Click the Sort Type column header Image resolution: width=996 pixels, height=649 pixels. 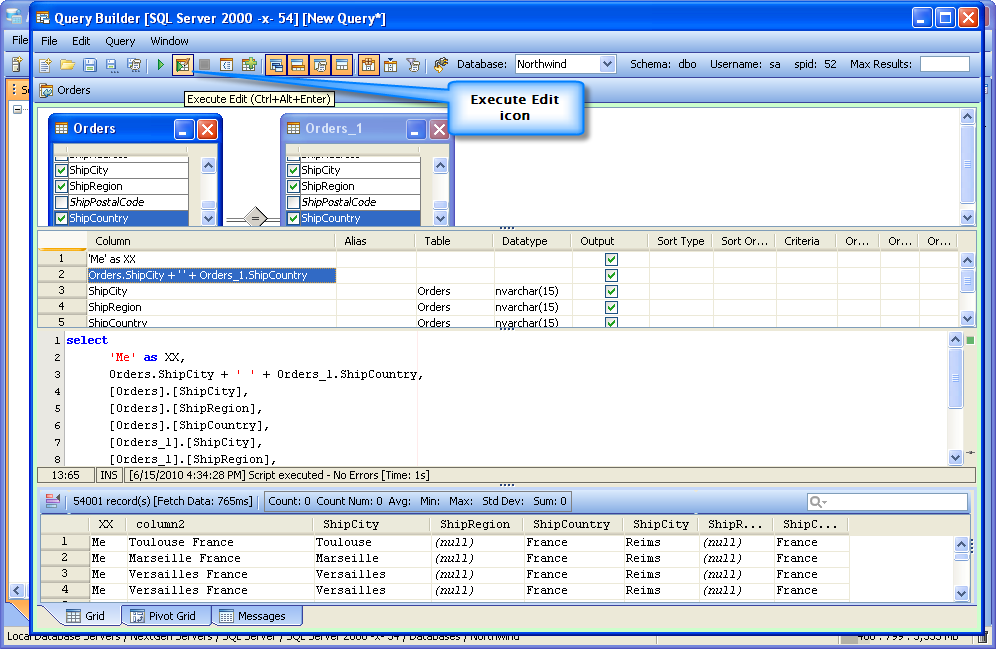point(680,241)
